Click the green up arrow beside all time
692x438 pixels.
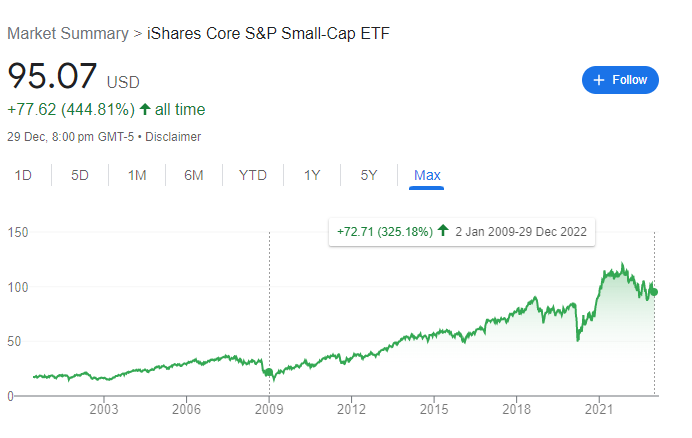pyautogui.click(x=146, y=109)
